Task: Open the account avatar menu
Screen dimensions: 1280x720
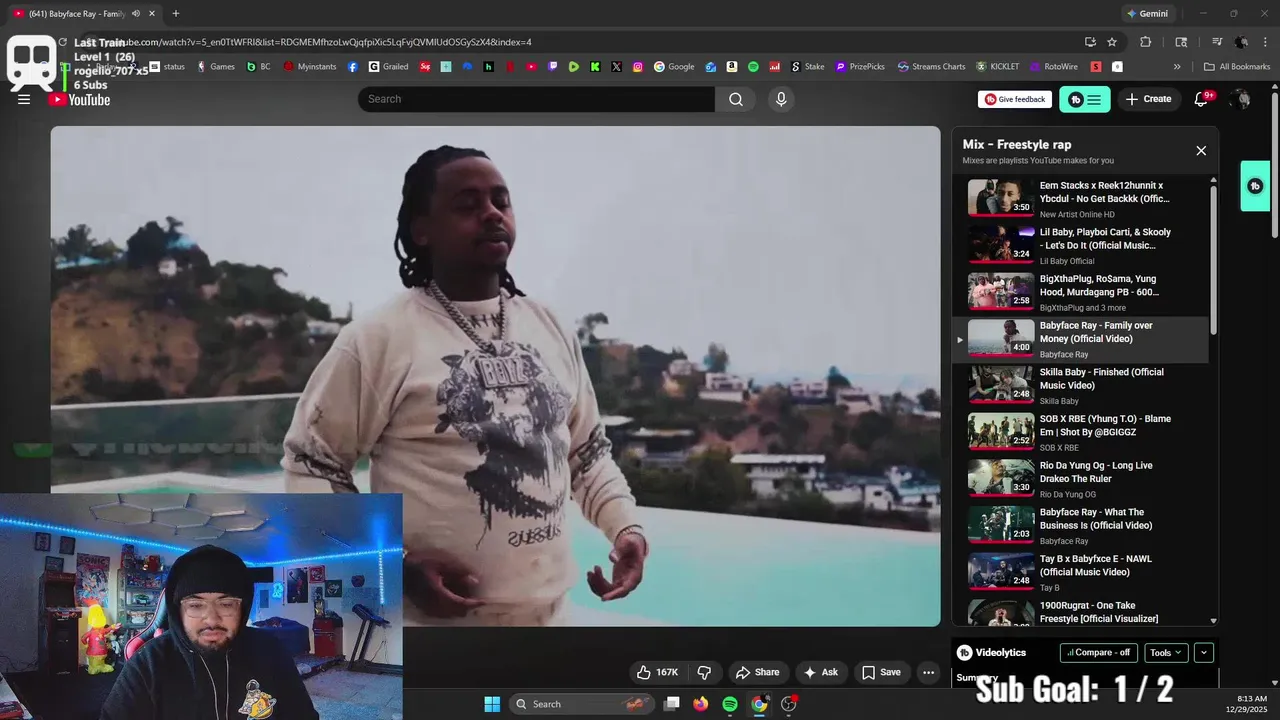Action: pos(1241,99)
